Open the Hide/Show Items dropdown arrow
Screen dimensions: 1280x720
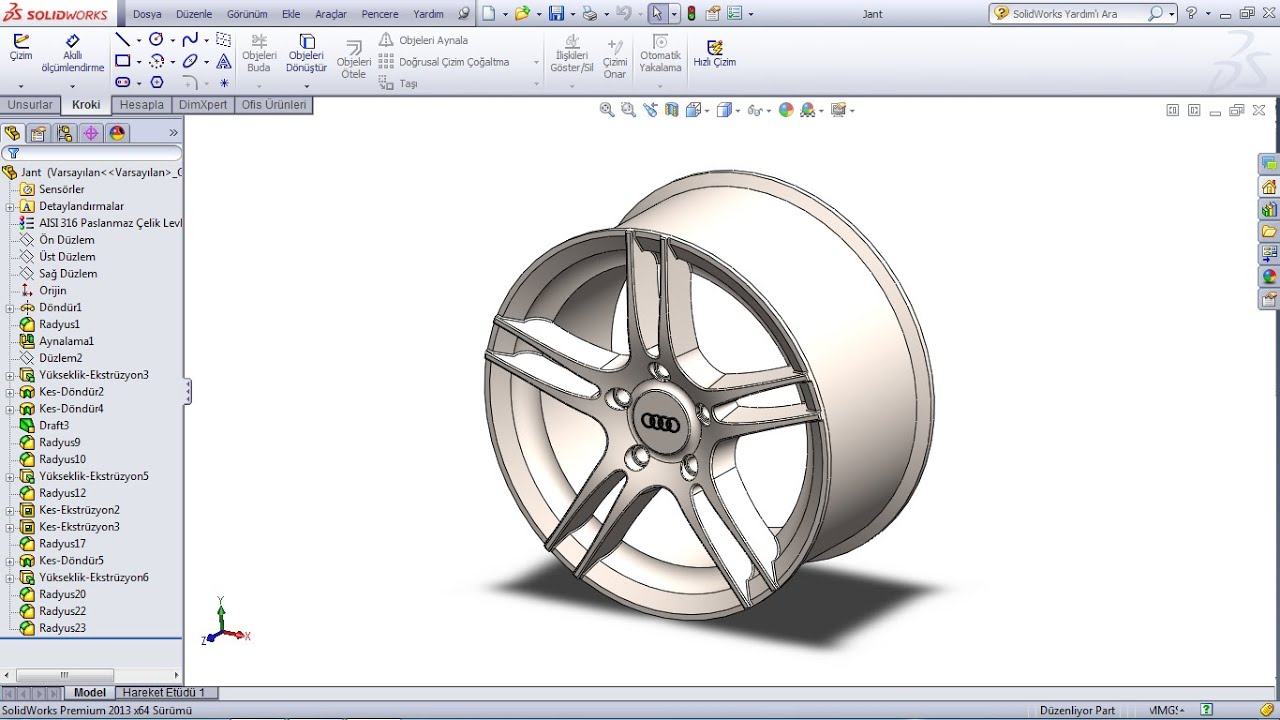tap(767, 110)
